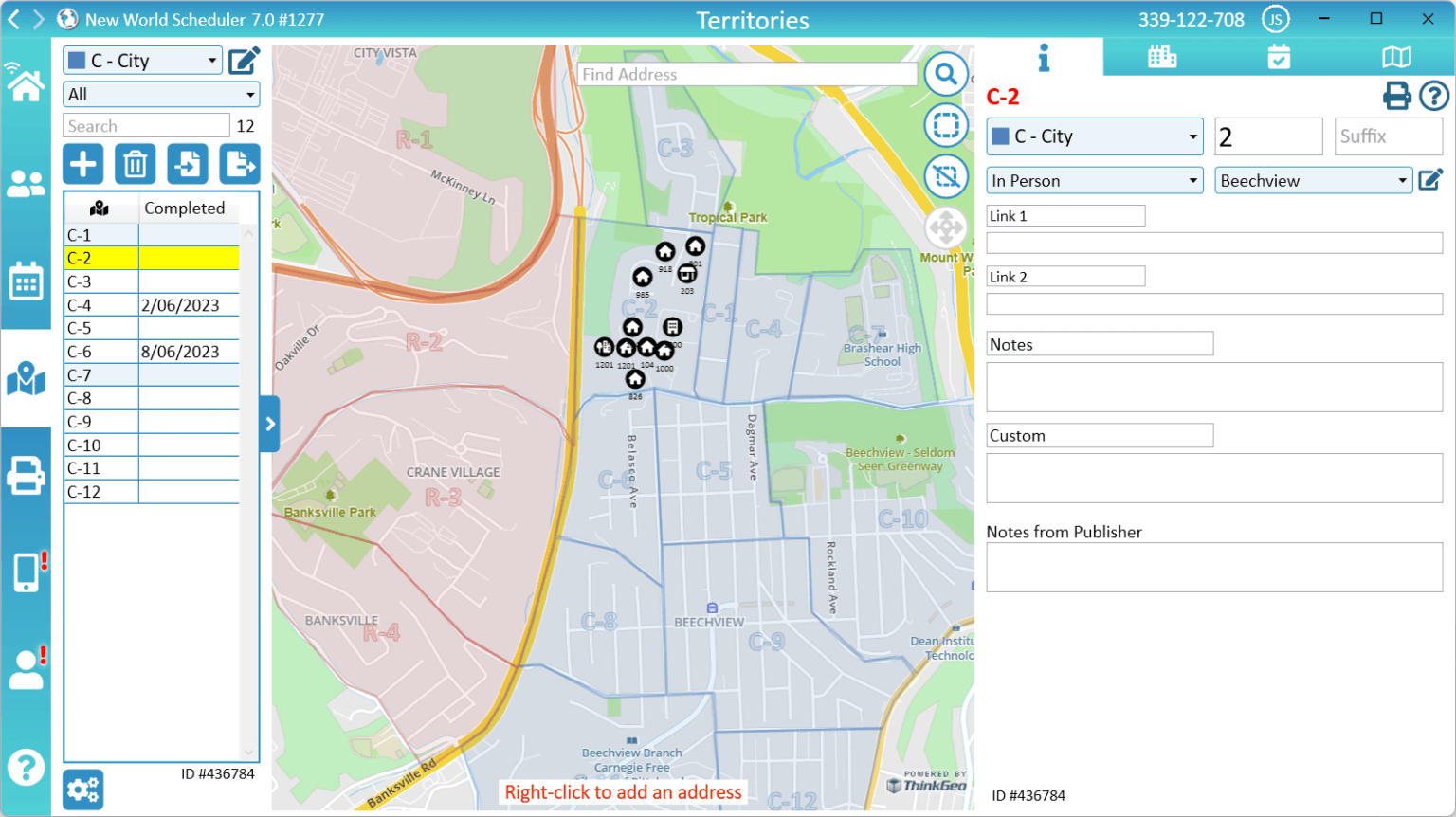1456x817 pixels.
Task: Print the C-2 territory details
Action: click(1396, 96)
